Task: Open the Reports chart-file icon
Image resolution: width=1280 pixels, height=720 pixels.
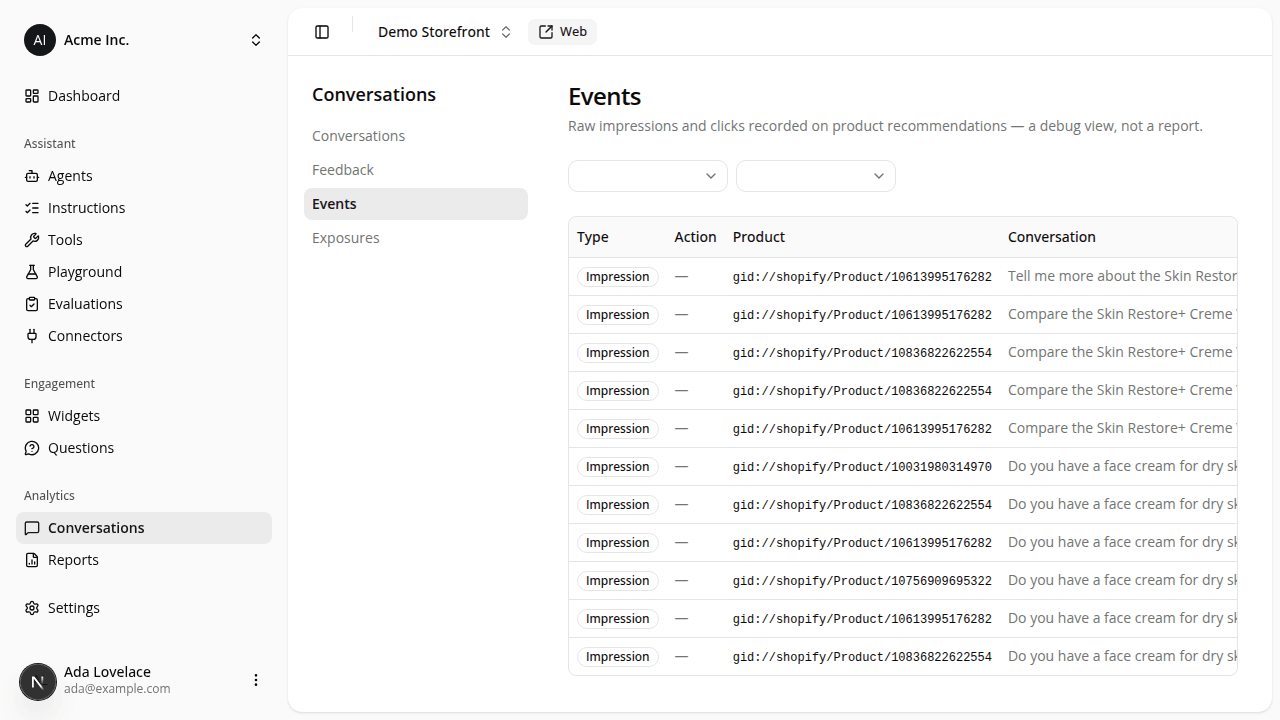Action: click(x=32, y=560)
